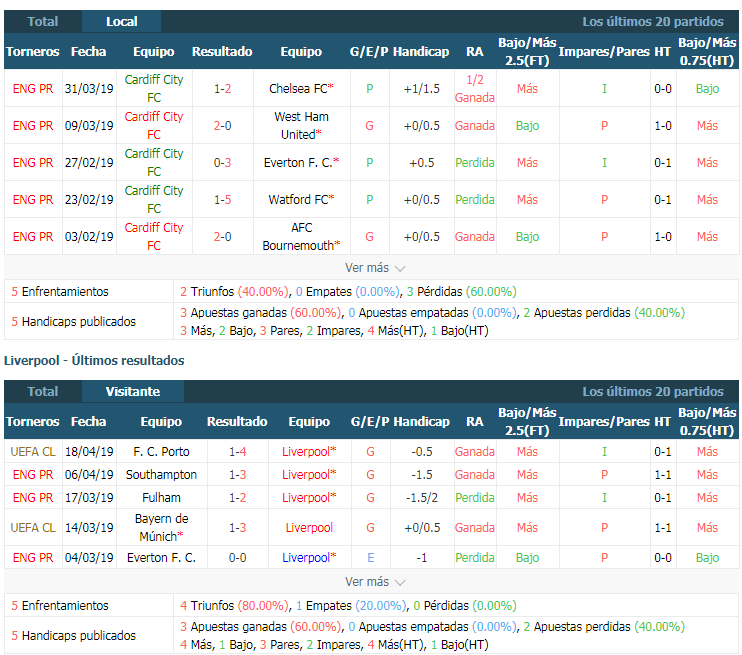Click Cardiff City FC in 27/02/19 row
The width and height of the screenshot is (742, 655).
click(x=154, y=162)
